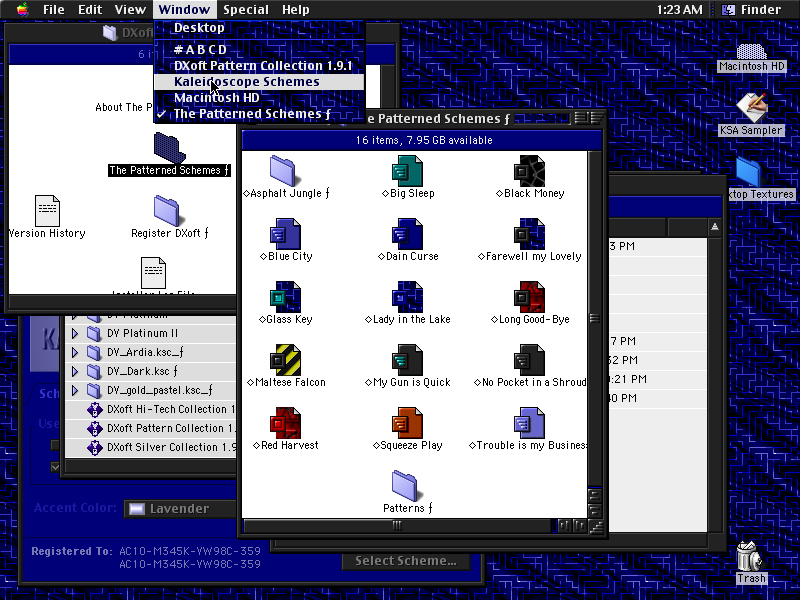Select The Patterned Schemes folder in DXoft window
Screen dimensions: 800x600
pos(169,148)
